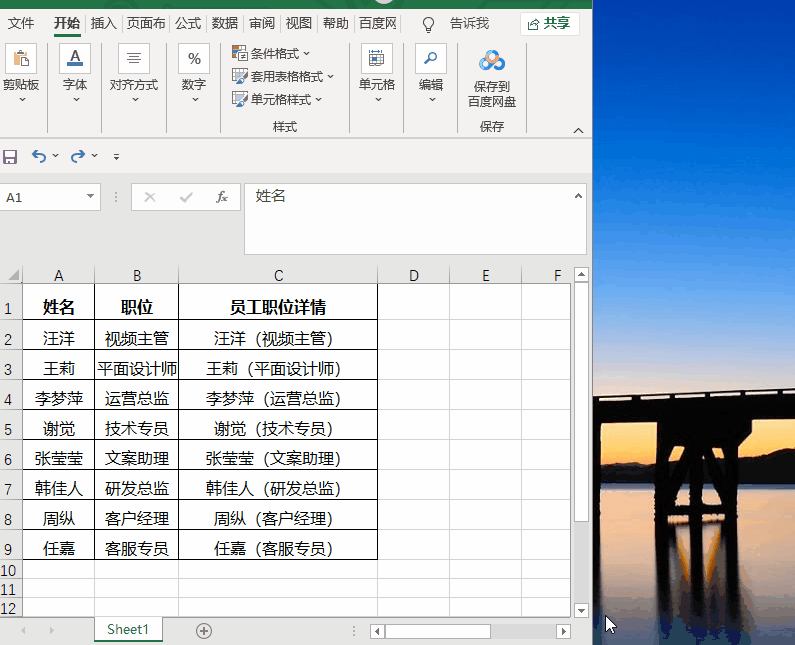Click the Save disk icon in quick toolbar
This screenshot has width=795, height=645.
click(x=10, y=156)
